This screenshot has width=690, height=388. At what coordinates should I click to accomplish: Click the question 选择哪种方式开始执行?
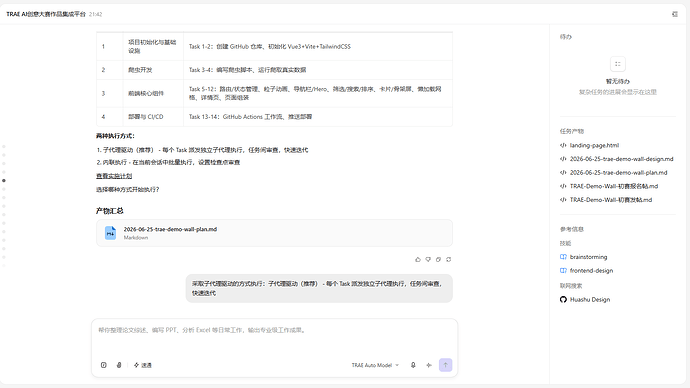pos(128,190)
